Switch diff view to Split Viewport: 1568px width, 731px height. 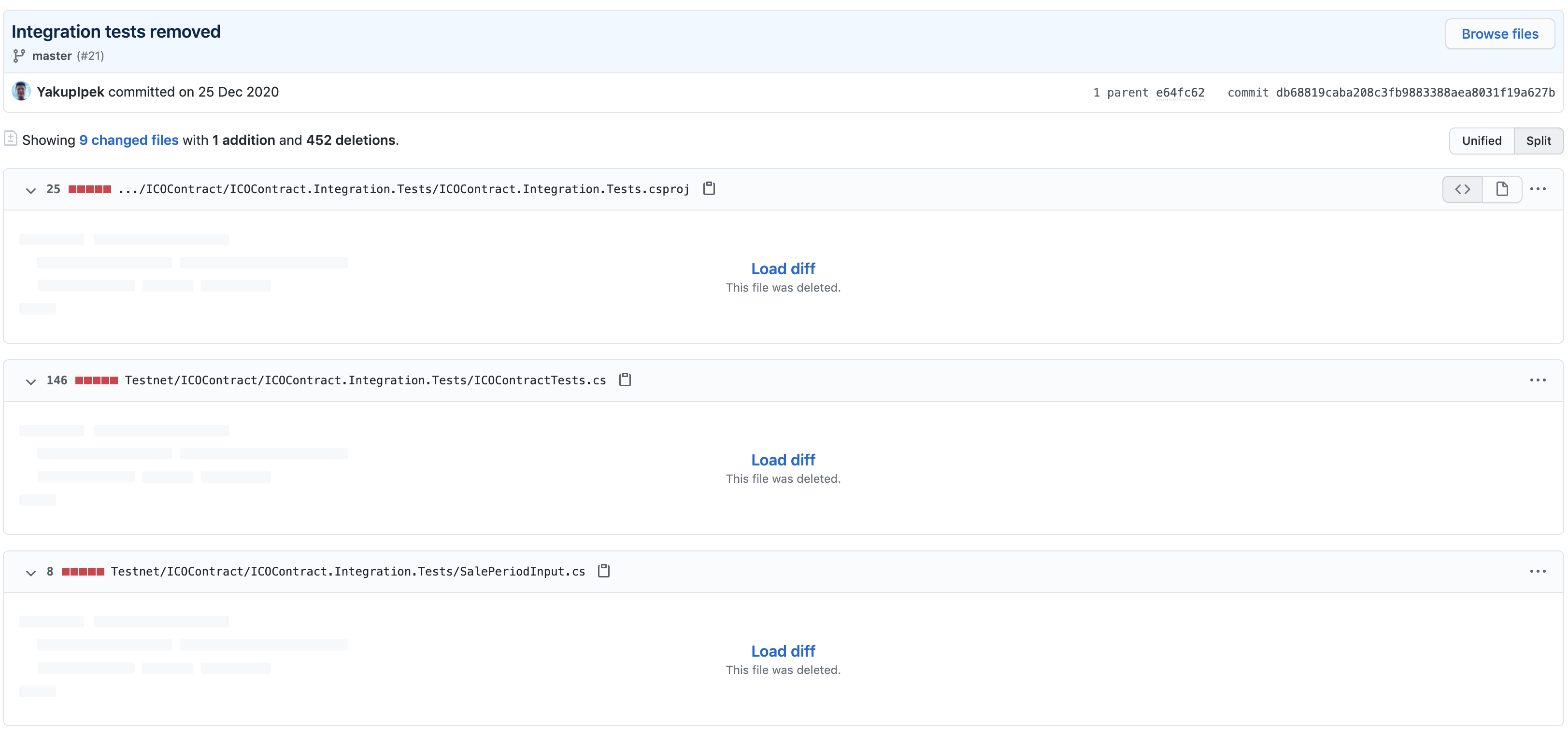1538,141
